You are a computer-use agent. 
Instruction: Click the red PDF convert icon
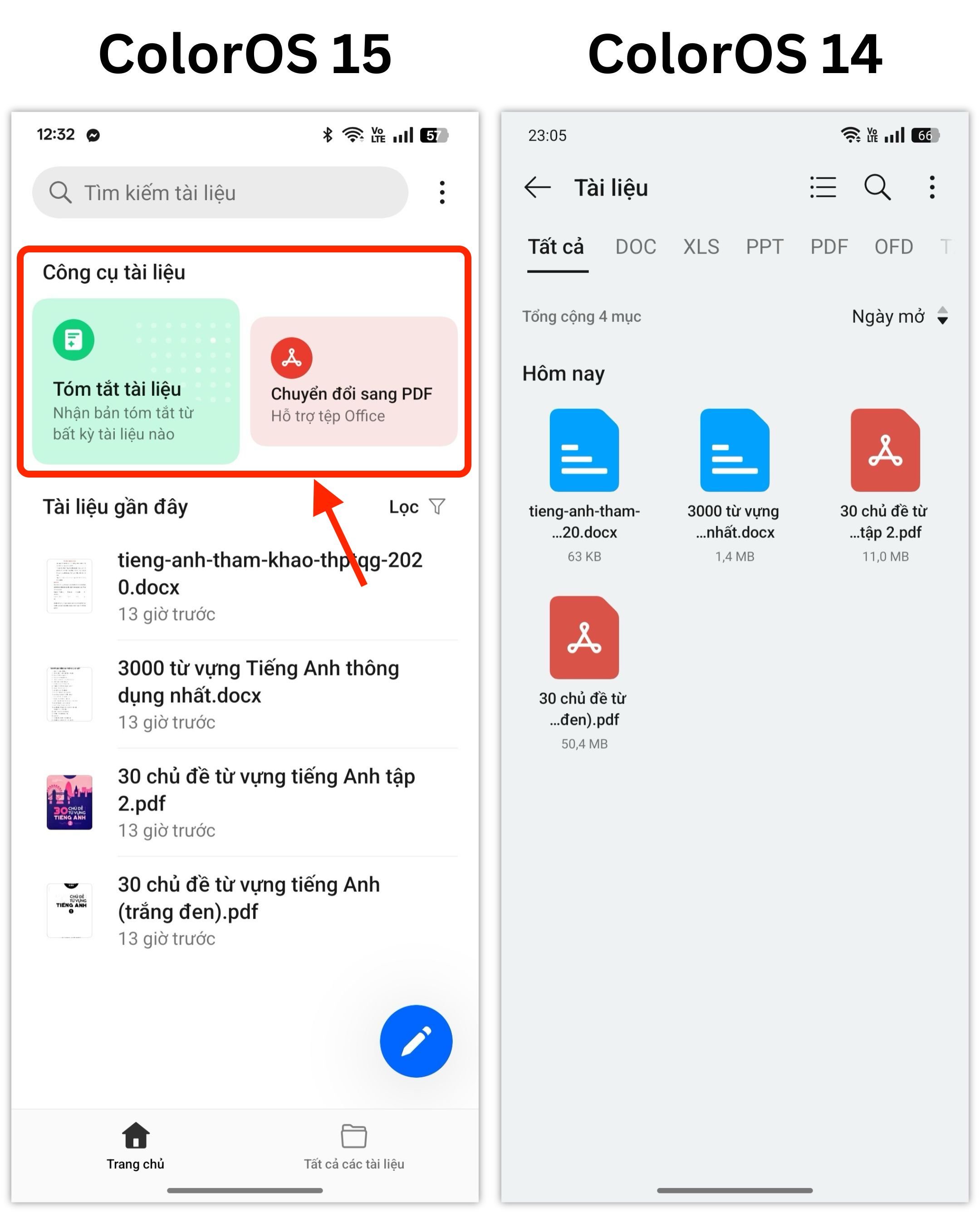(x=292, y=358)
